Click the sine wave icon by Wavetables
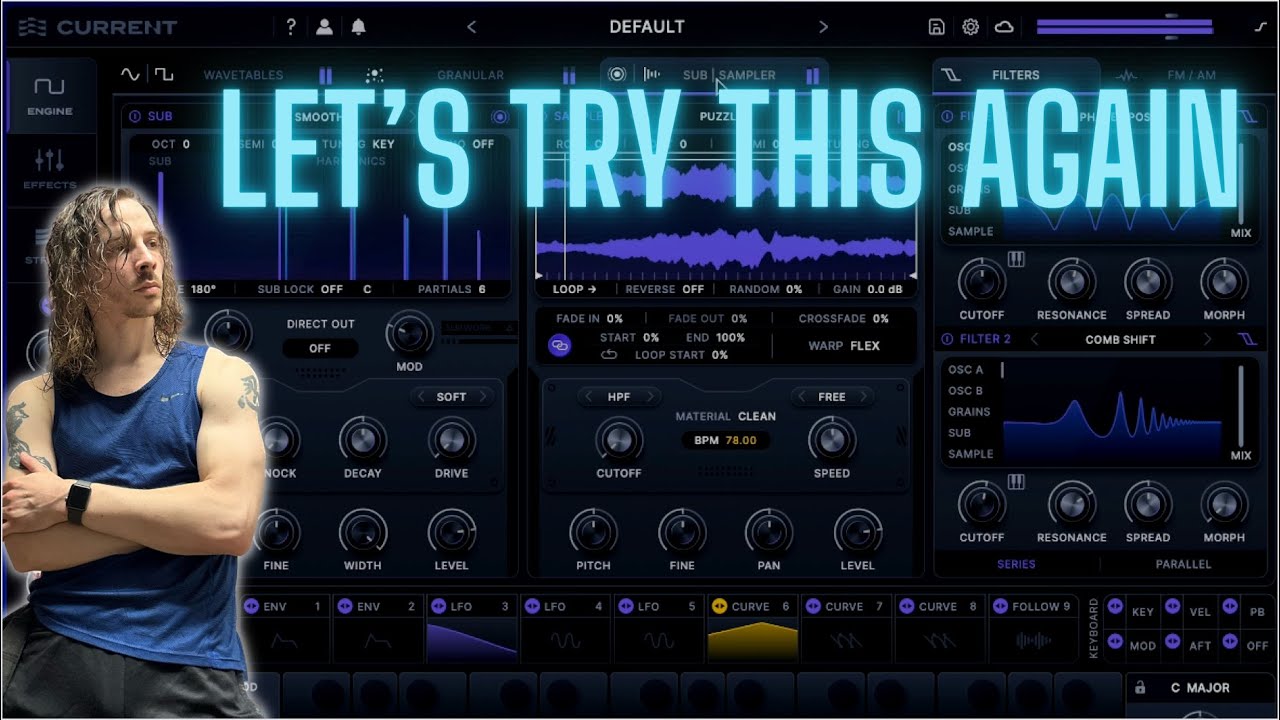The height and width of the screenshot is (720, 1280). click(130, 74)
